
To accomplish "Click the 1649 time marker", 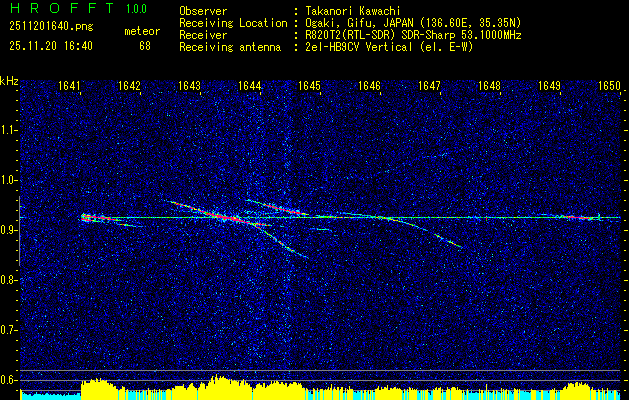I will (x=550, y=85).
